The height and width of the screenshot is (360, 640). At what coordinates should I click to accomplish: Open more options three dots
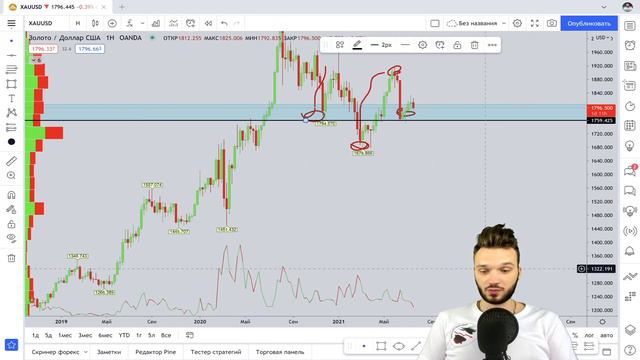coord(492,45)
